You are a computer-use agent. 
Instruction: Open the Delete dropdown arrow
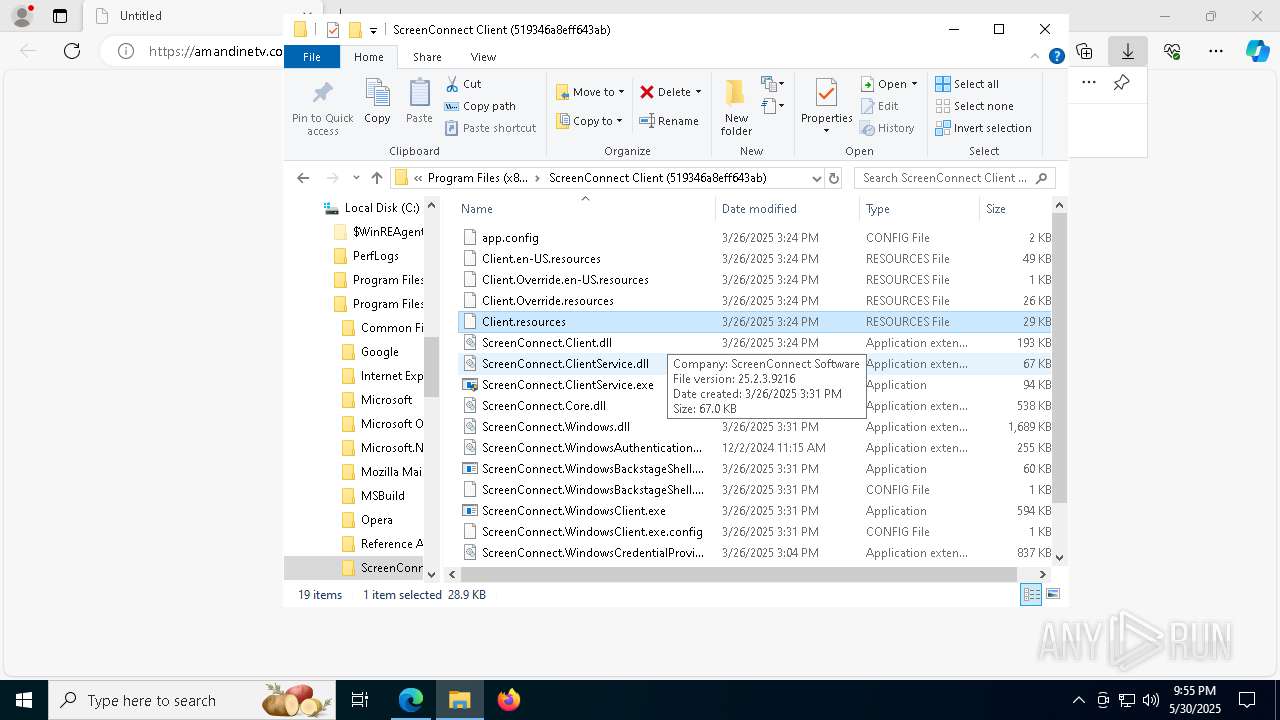(x=698, y=92)
